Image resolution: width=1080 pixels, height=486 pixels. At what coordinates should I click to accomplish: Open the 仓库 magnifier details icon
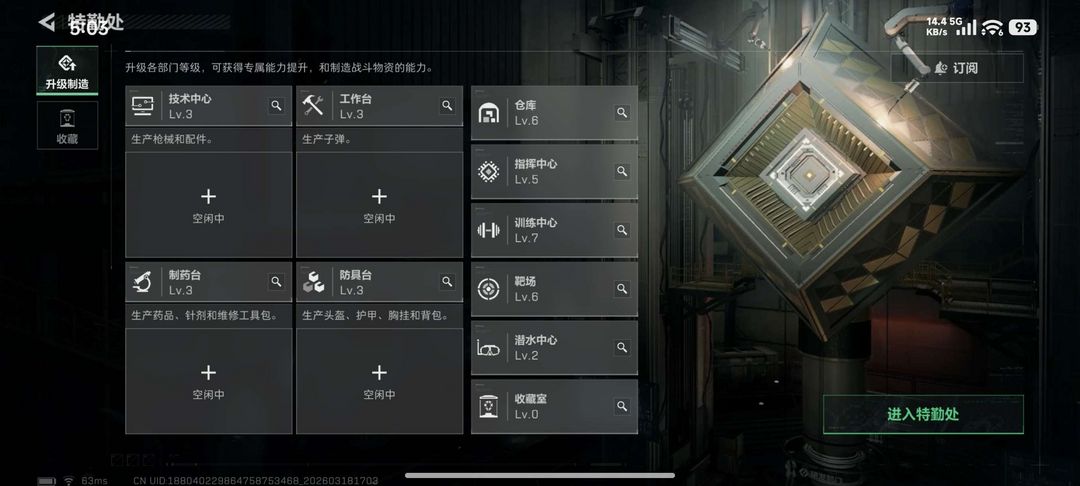[x=622, y=113]
